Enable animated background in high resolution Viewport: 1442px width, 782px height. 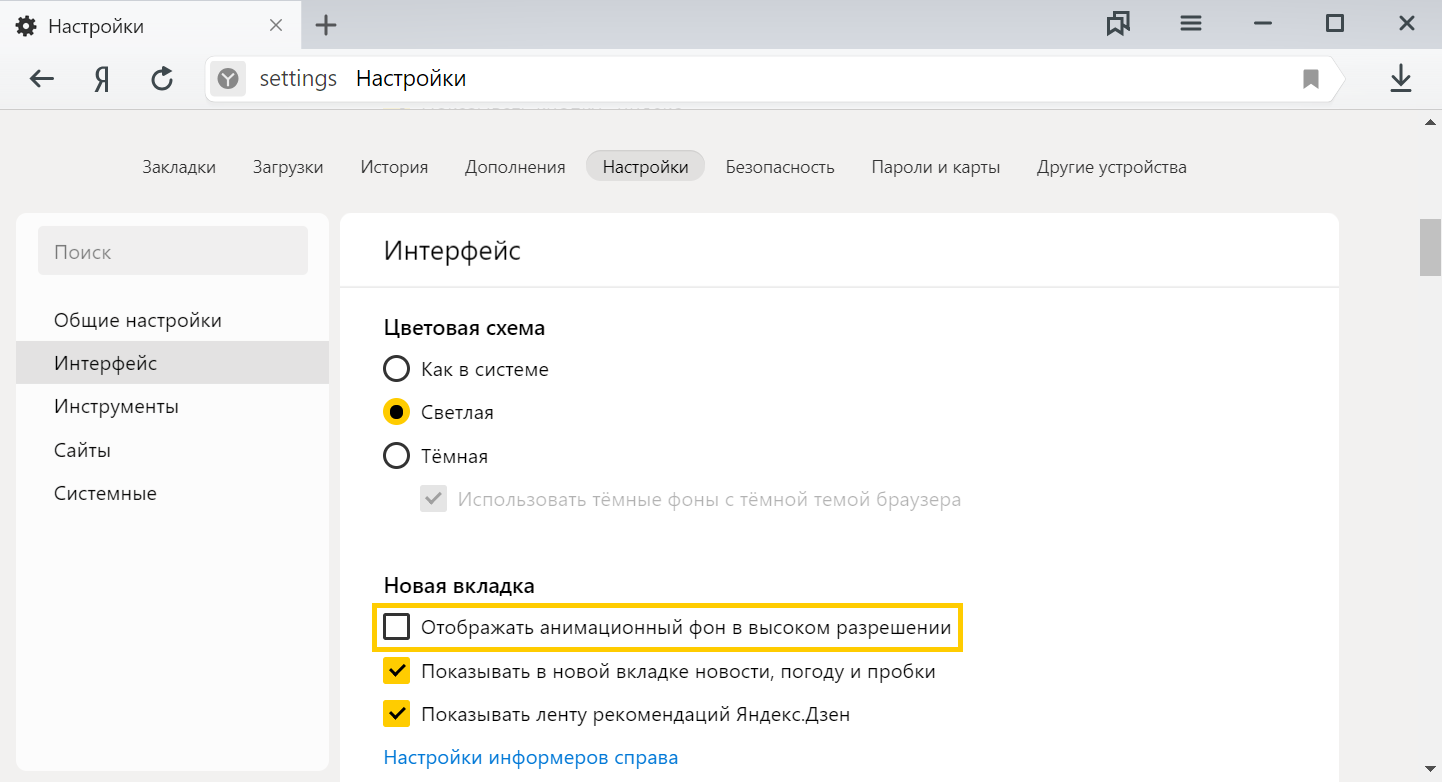pyautogui.click(x=397, y=627)
